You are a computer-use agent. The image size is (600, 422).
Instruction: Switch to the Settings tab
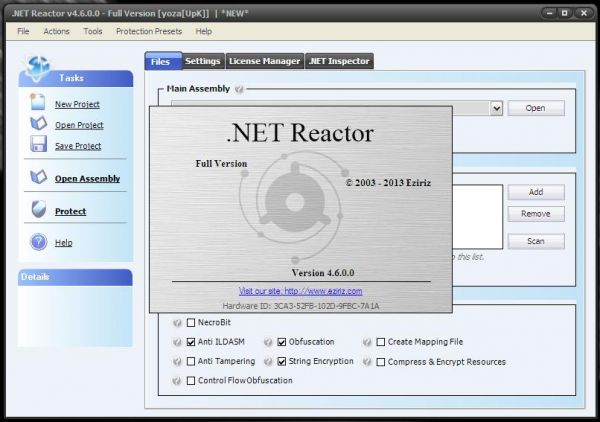tap(203, 61)
